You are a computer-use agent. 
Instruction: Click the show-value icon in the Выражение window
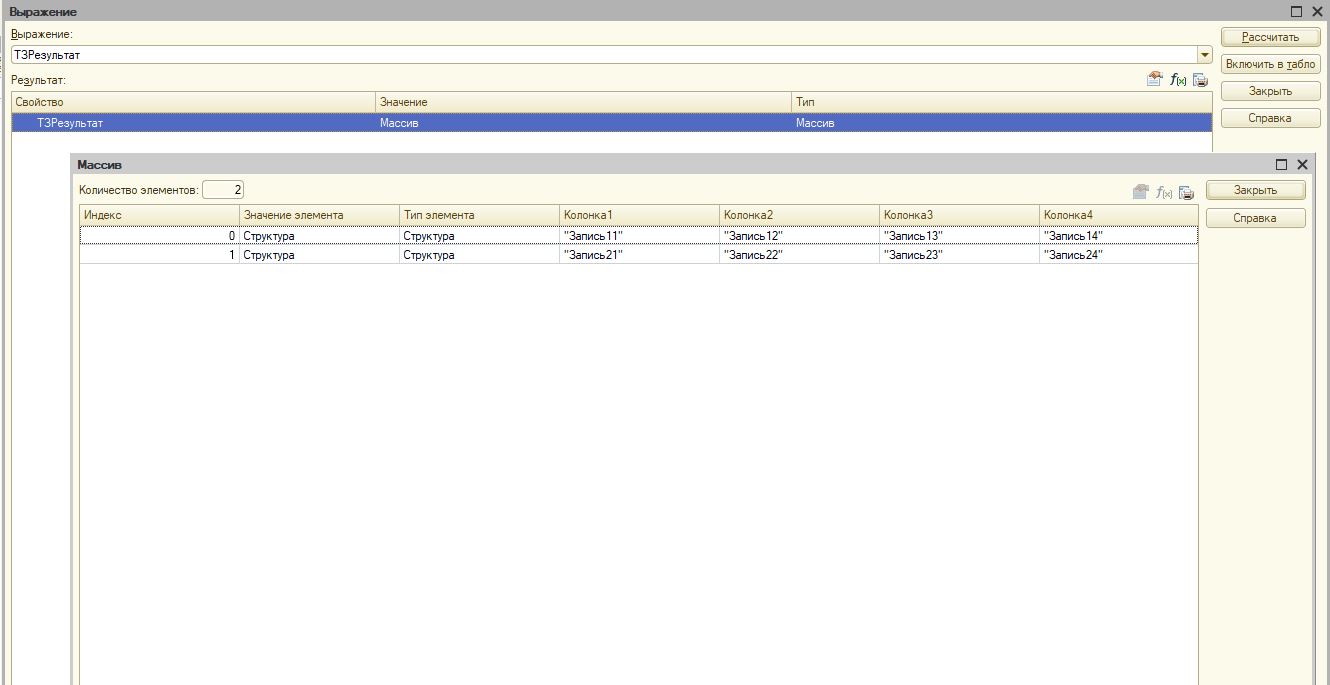click(x=1154, y=80)
